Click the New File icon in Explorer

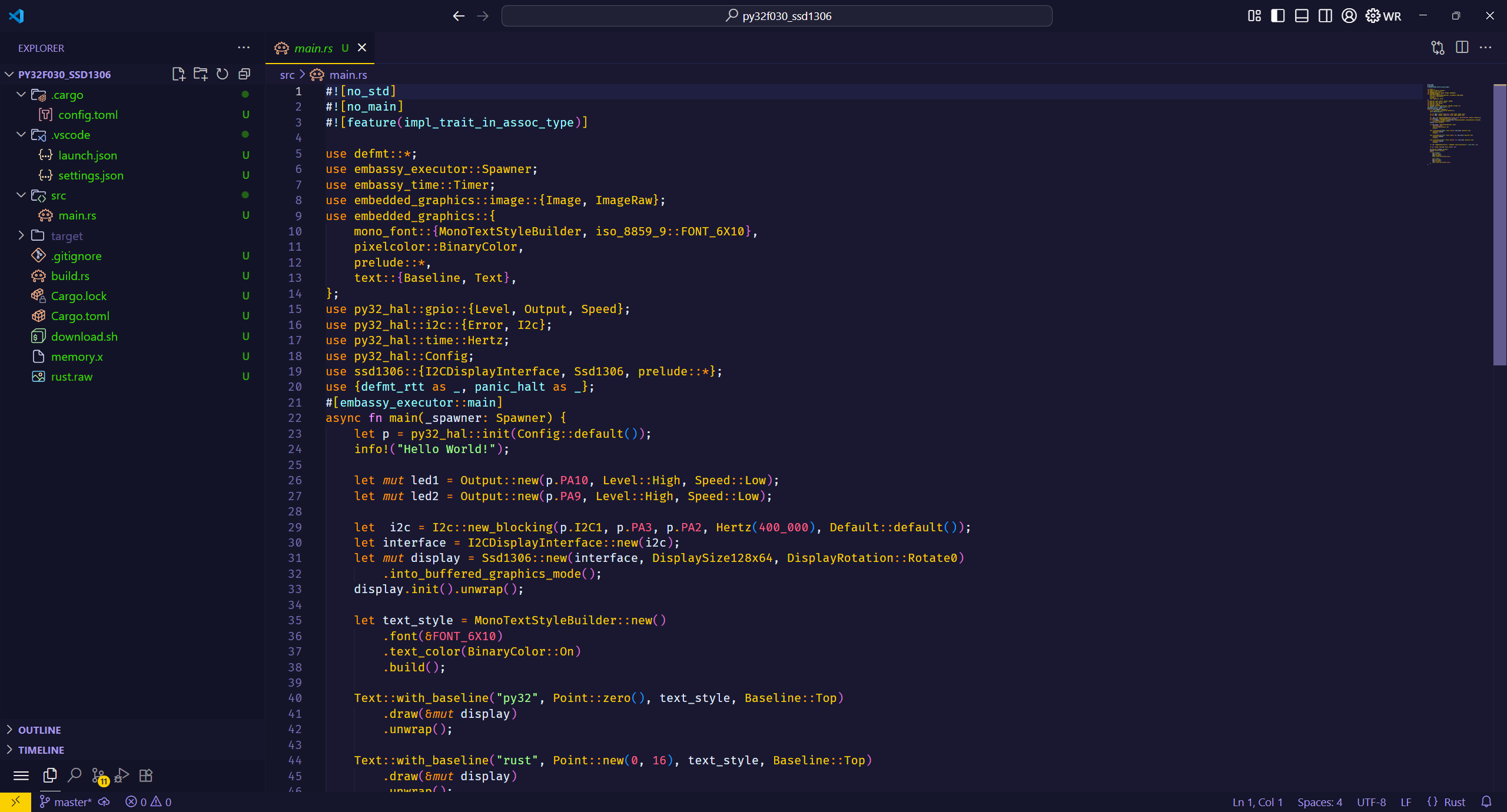[178, 74]
